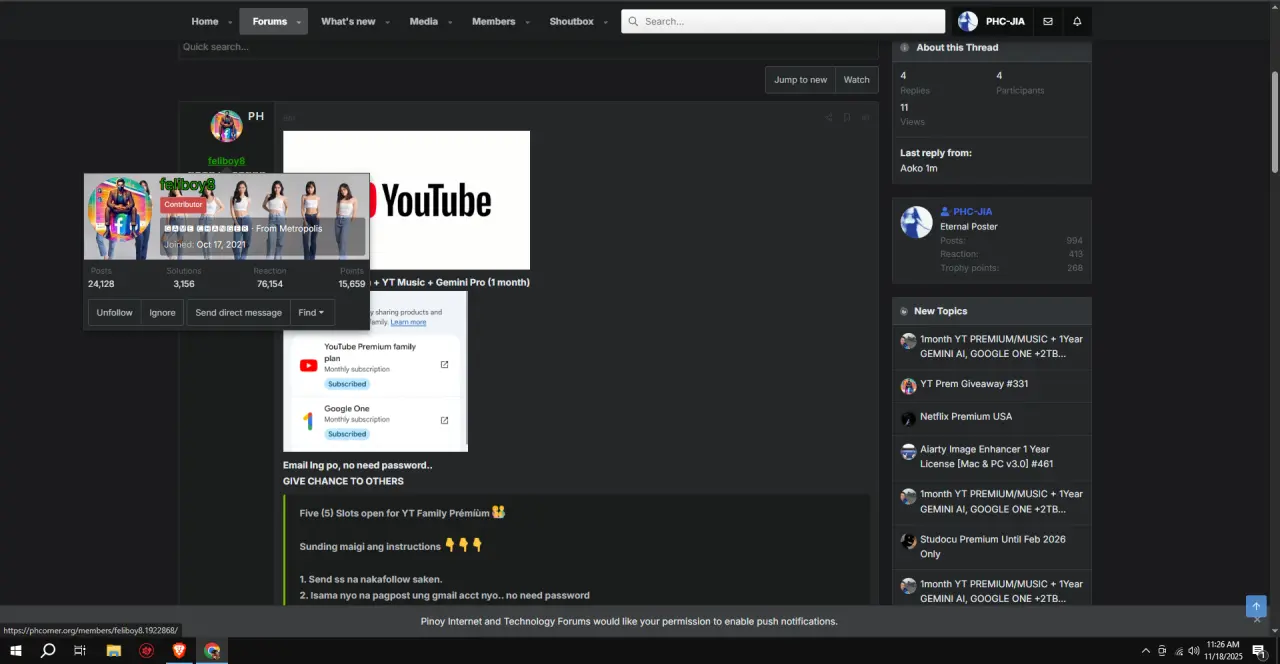This screenshot has height=664, width=1280.
Task: Open the What's new tab
Action: coord(348,21)
